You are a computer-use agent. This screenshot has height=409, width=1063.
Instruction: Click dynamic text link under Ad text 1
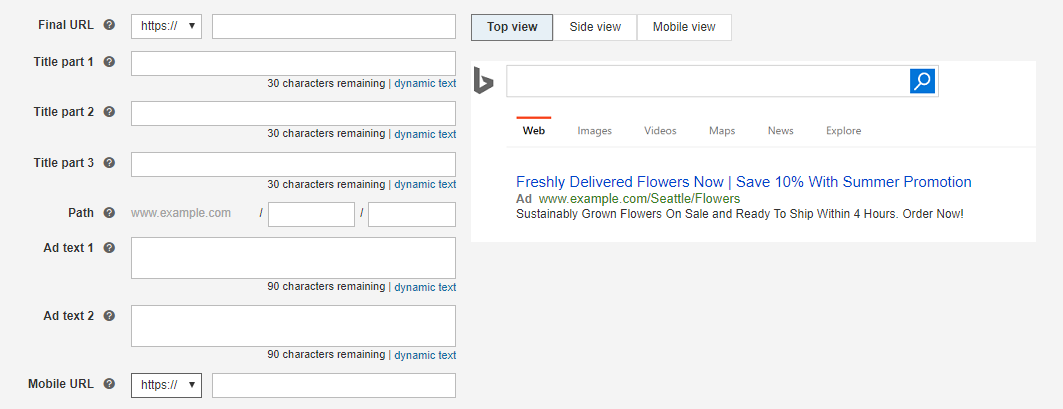pos(425,287)
